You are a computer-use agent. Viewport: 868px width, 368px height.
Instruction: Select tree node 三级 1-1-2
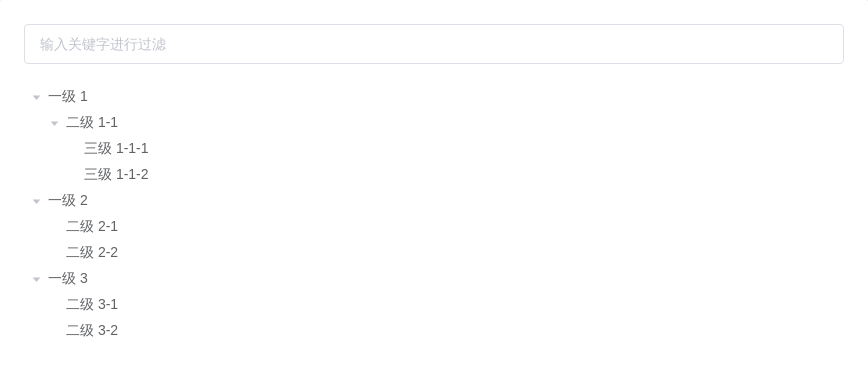(116, 174)
